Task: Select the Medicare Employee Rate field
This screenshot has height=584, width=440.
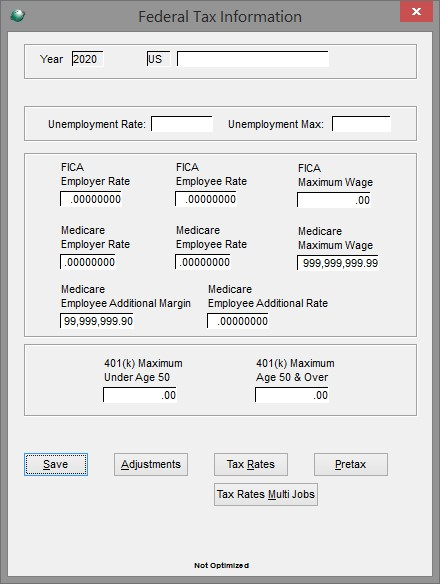Action: coord(203,262)
